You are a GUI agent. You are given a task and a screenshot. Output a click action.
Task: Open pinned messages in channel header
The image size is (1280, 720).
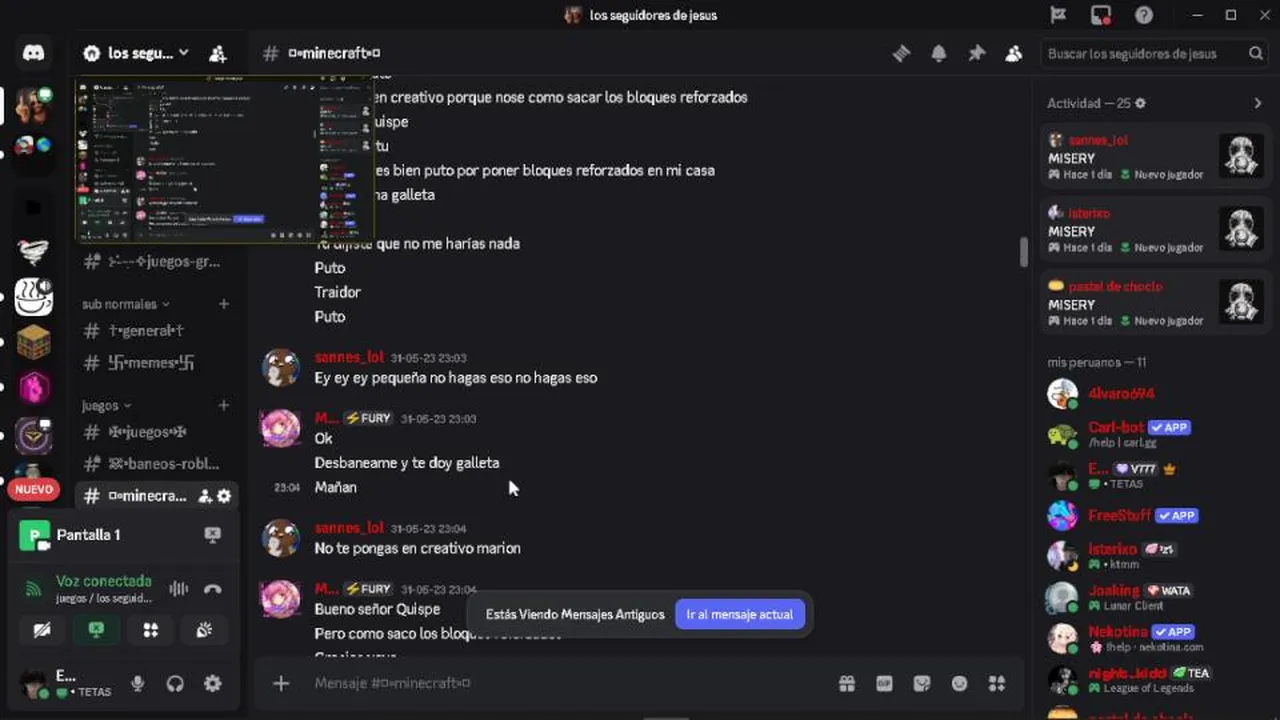[976, 54]
